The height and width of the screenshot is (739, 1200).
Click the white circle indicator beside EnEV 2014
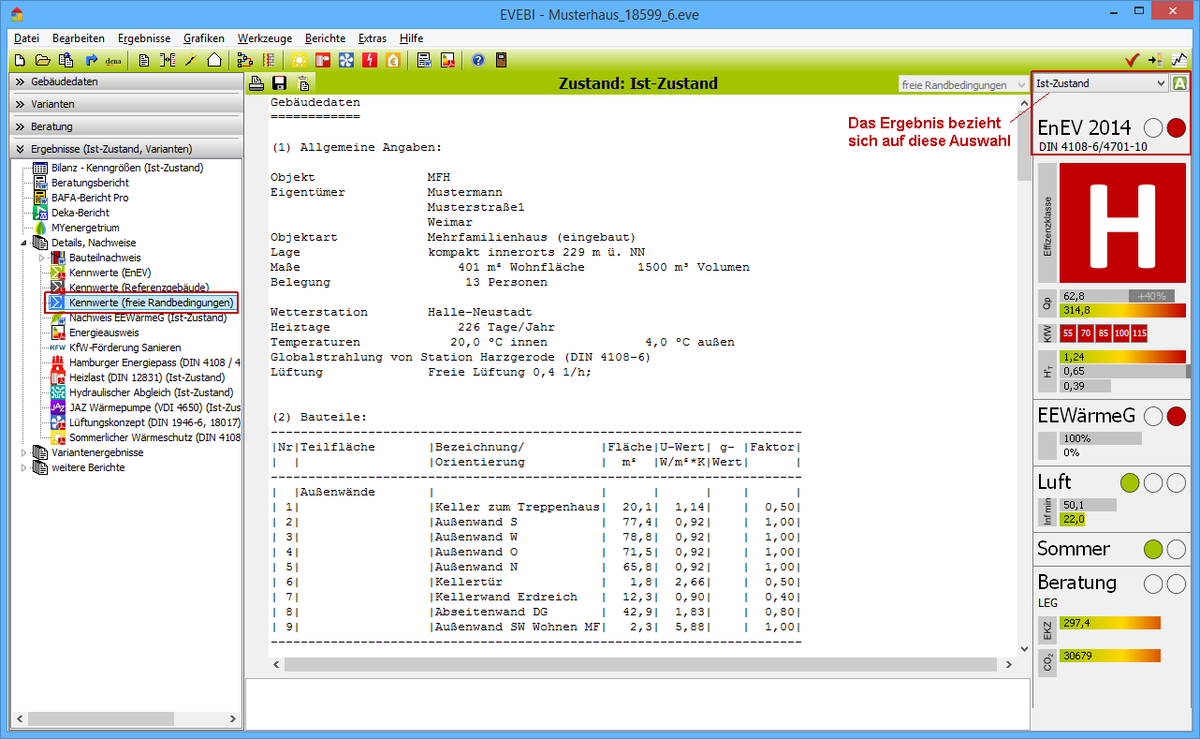click(x=1153, y=128)
